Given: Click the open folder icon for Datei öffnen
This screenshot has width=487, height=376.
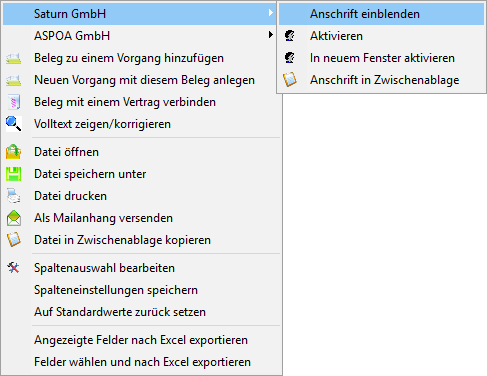Looking at the screenshot, I should tap(14, 152).
